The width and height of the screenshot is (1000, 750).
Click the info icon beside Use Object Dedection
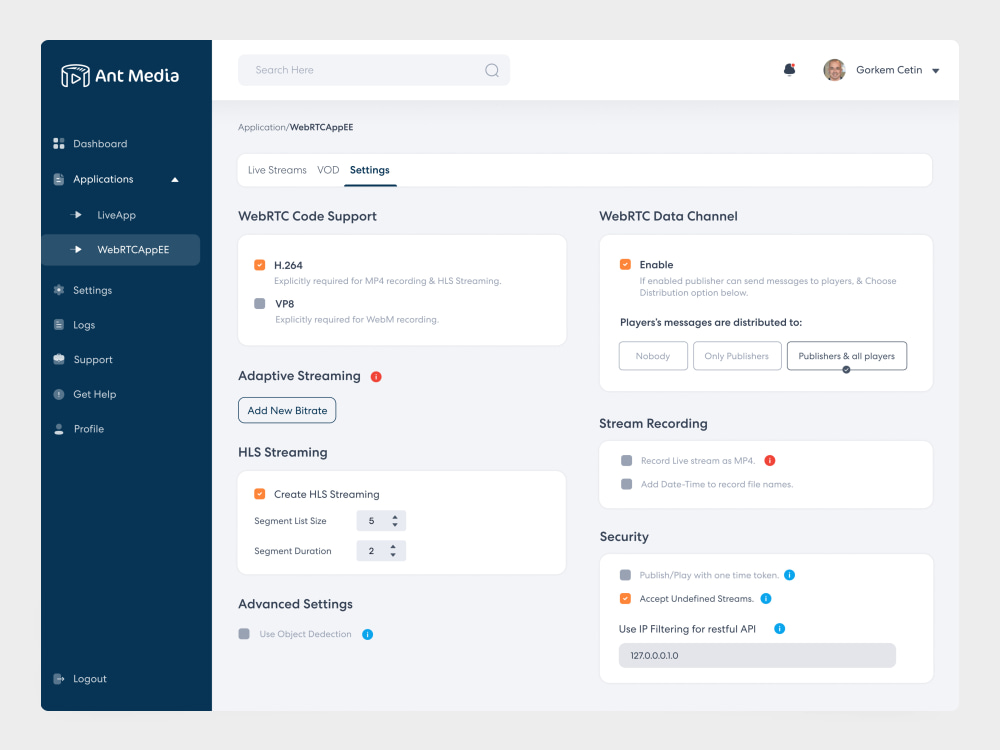point(367,635)
